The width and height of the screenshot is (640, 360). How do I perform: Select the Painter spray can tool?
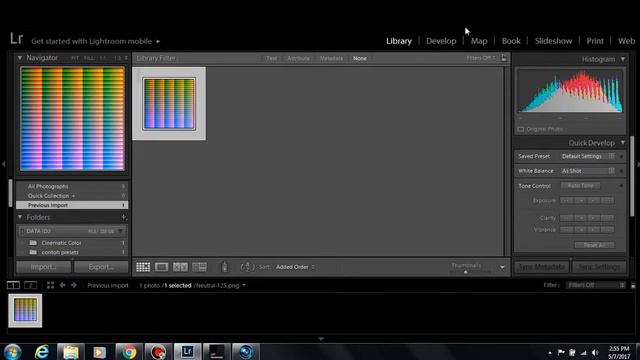point(224,267)
